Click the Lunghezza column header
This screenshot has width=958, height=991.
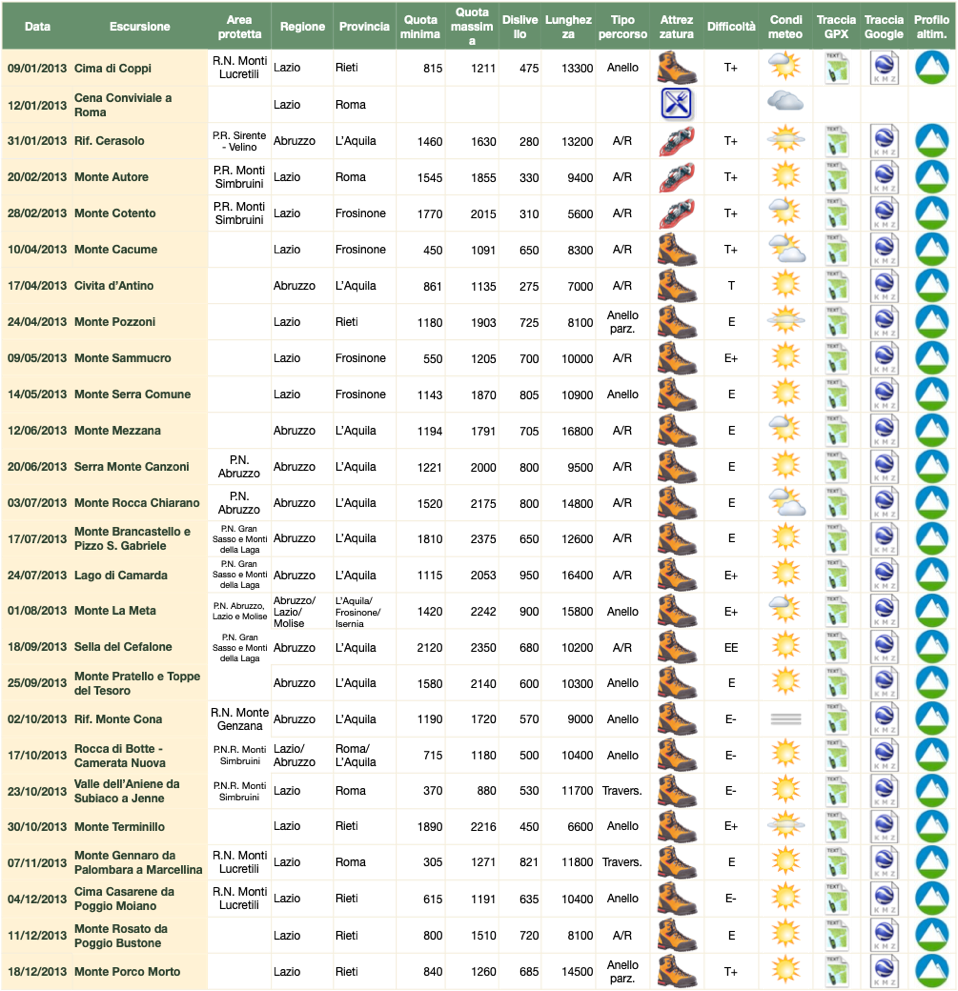(568, 27)
